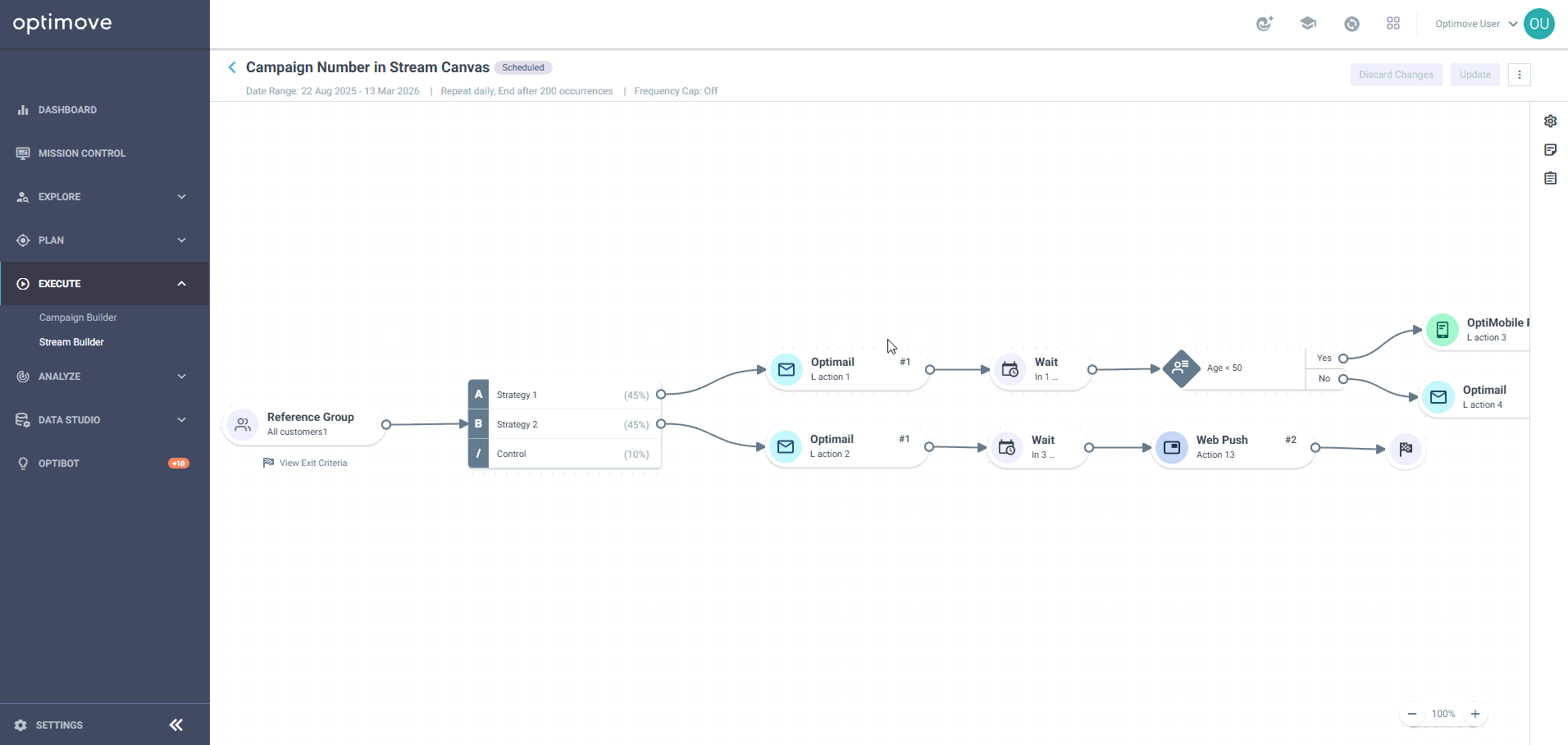Open canvas settings gear icon
1568x745 pixels.
coord(1550,121)
